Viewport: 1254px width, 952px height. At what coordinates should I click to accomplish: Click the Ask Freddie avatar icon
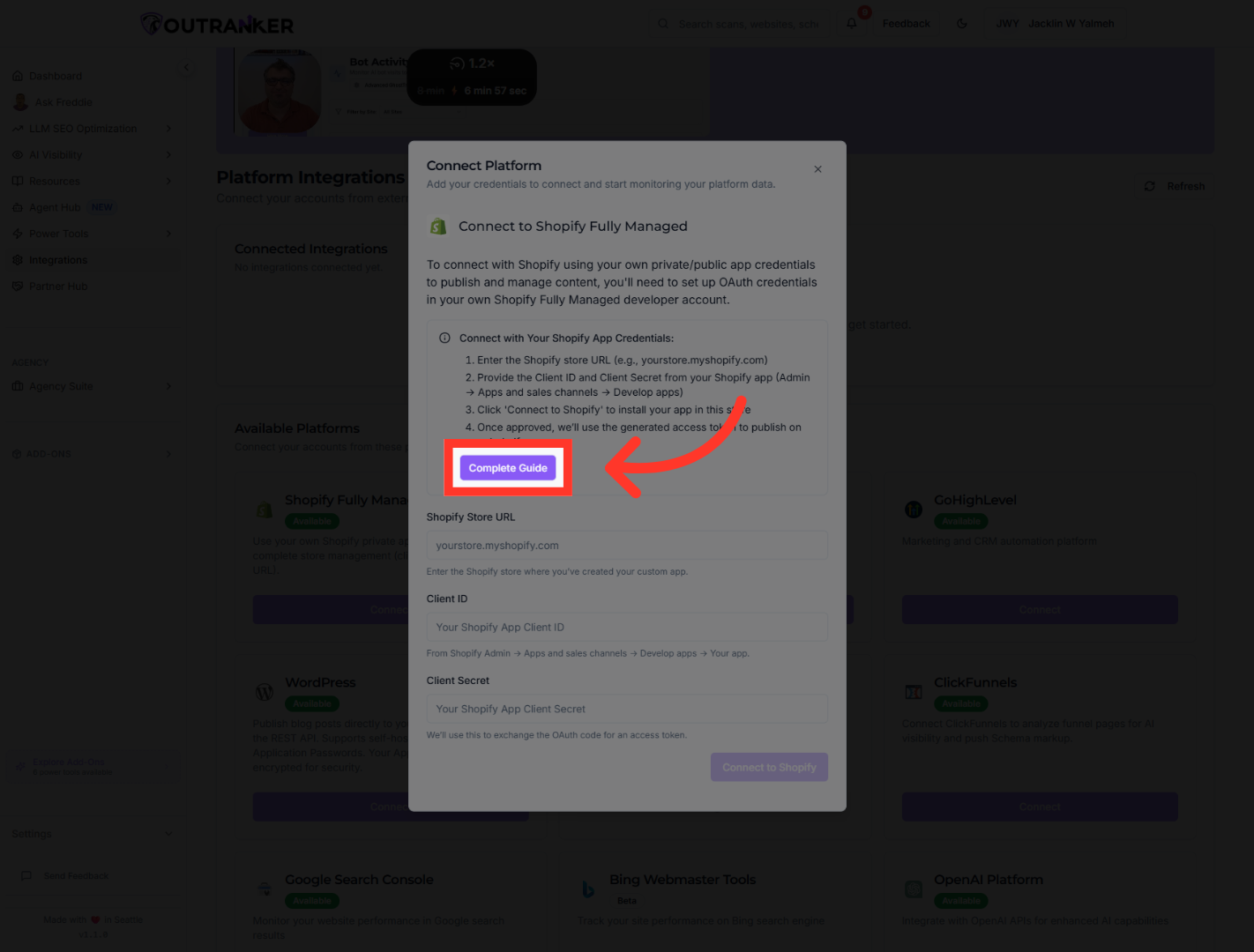pyautogui.click(x=20, y=102)
